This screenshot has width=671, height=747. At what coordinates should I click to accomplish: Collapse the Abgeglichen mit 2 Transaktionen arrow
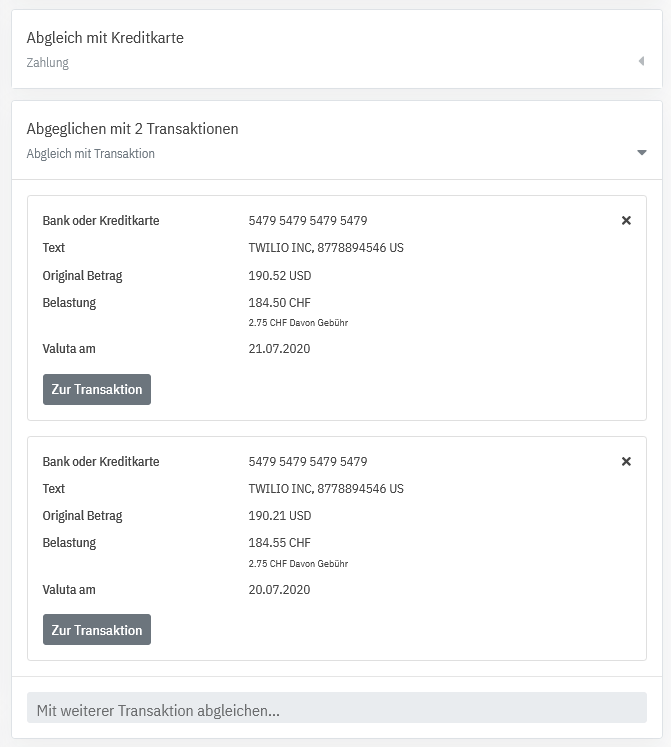pyautogui.click(x=642, y=153)
